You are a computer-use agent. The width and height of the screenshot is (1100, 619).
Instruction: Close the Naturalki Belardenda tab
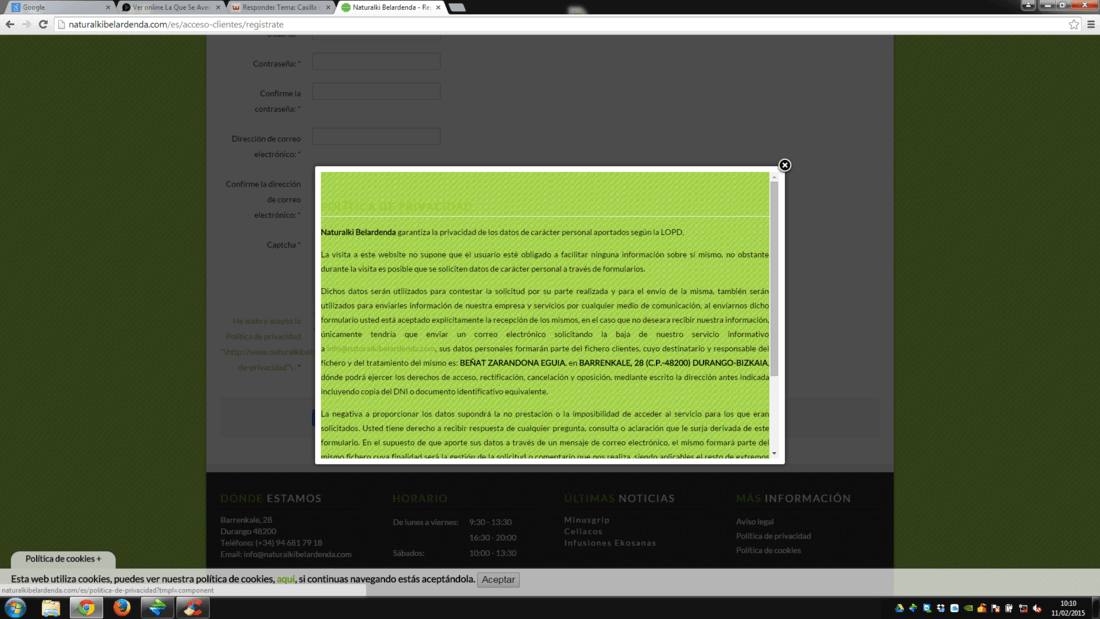point(438,7)
